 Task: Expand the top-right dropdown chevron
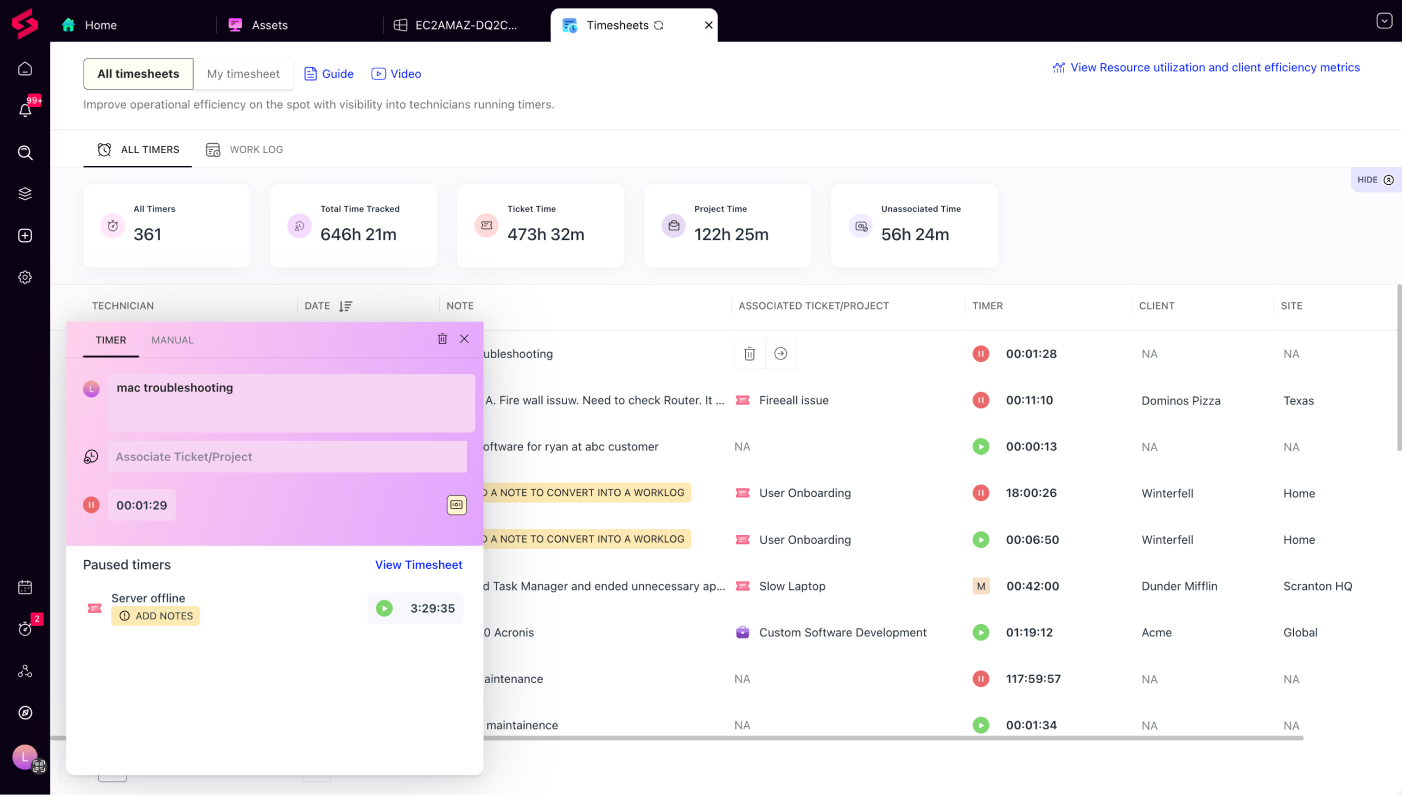(1384, 21)
